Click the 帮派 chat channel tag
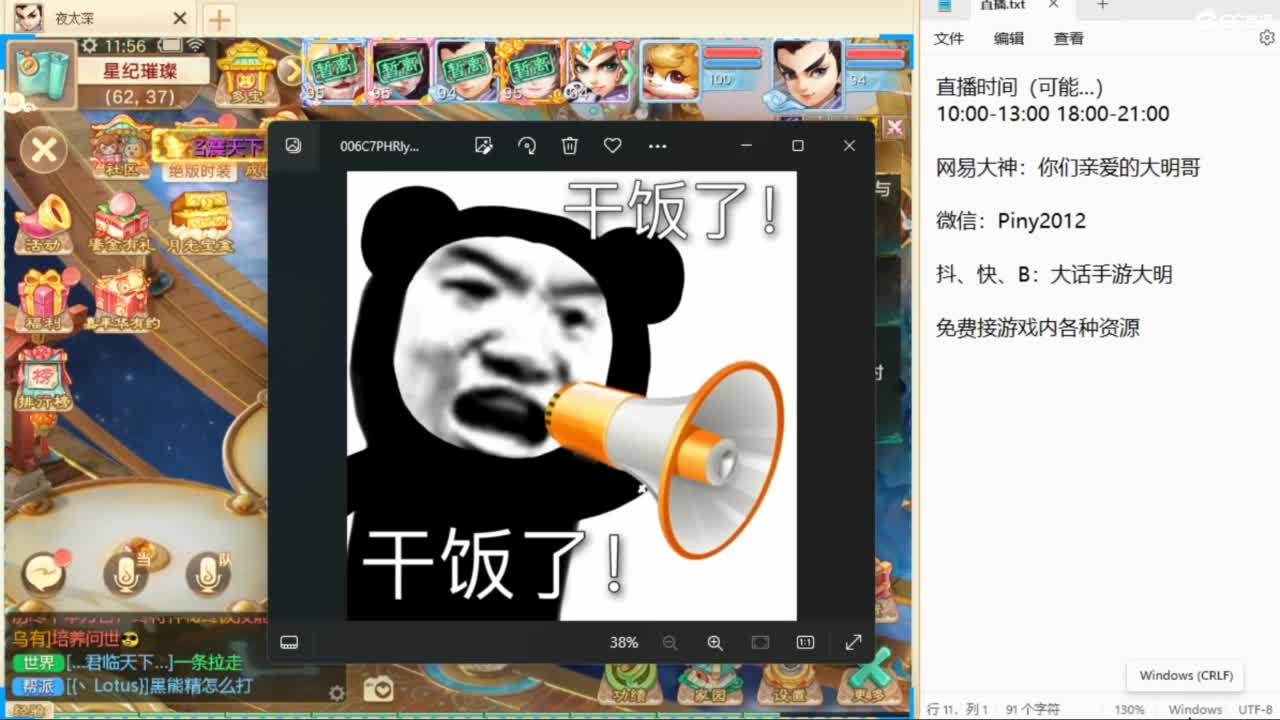Screen dimensions: 1280x720 point(39,687)
